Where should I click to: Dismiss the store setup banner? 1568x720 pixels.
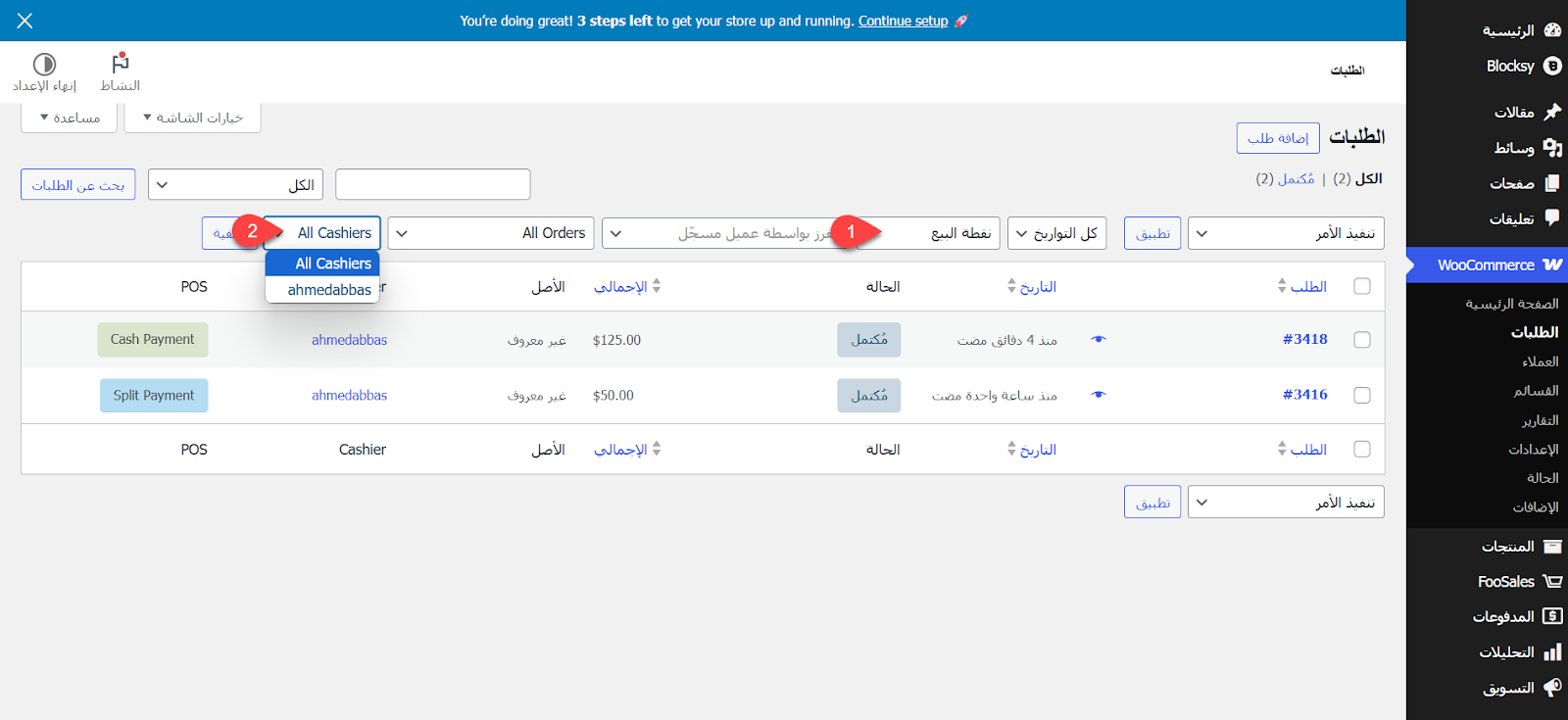(24, 21)
